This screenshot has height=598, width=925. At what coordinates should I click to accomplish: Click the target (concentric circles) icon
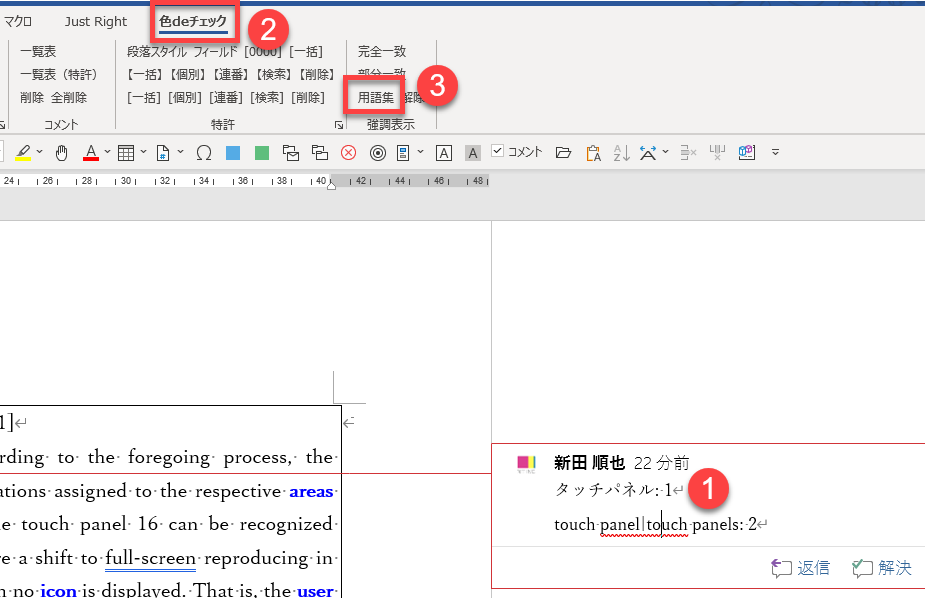[x=378, y=153]
